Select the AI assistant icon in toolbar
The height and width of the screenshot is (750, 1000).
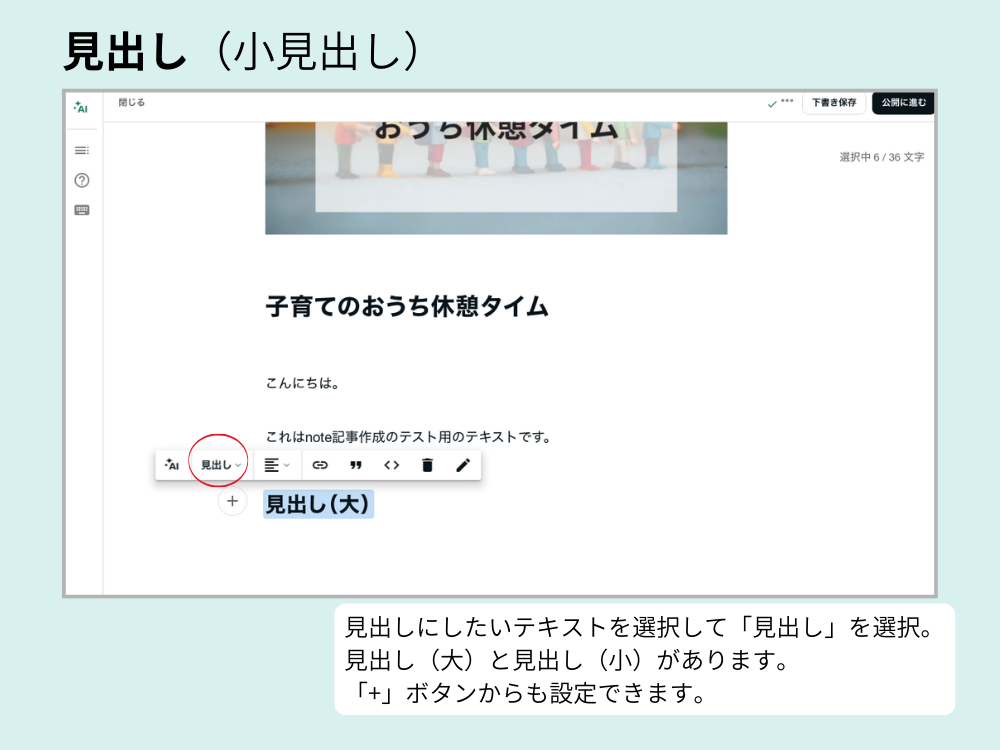[x=171, y=464]
